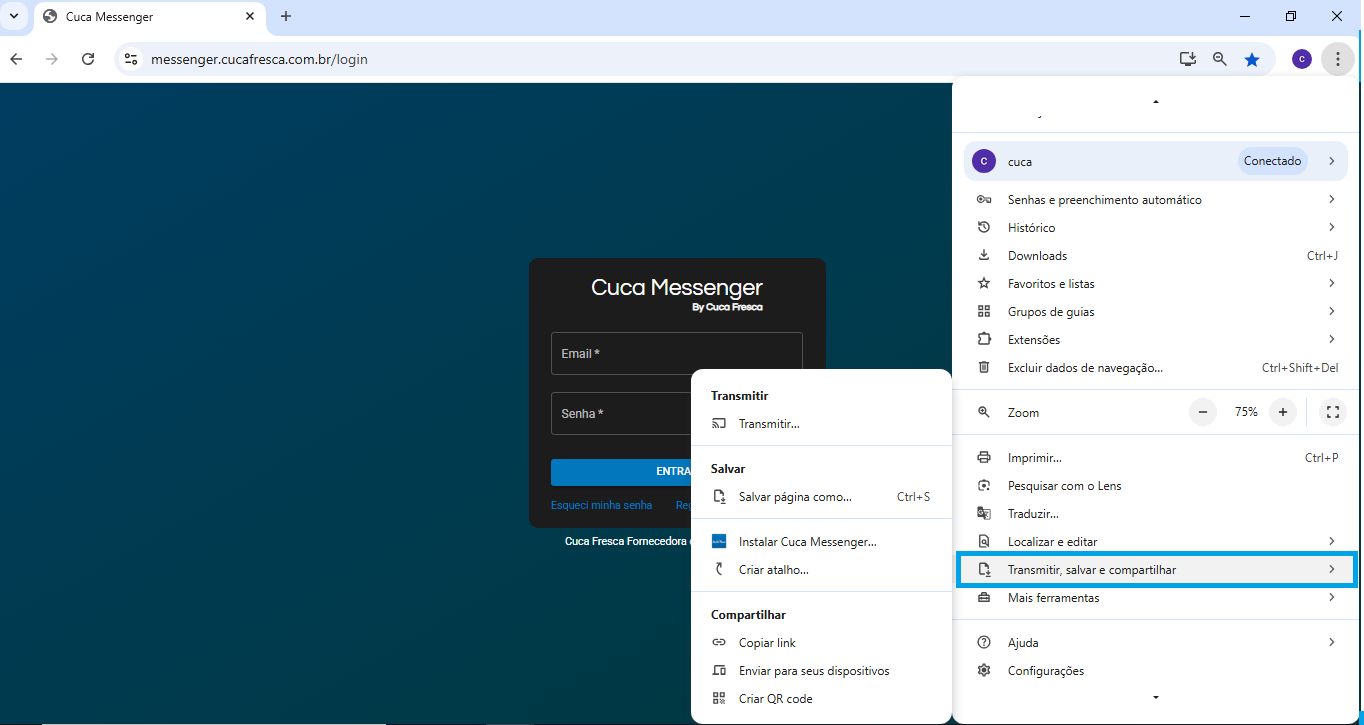Click the Downloads arrow icon
Viewport: 1364px width, 725px height.
tap(984, 255)
